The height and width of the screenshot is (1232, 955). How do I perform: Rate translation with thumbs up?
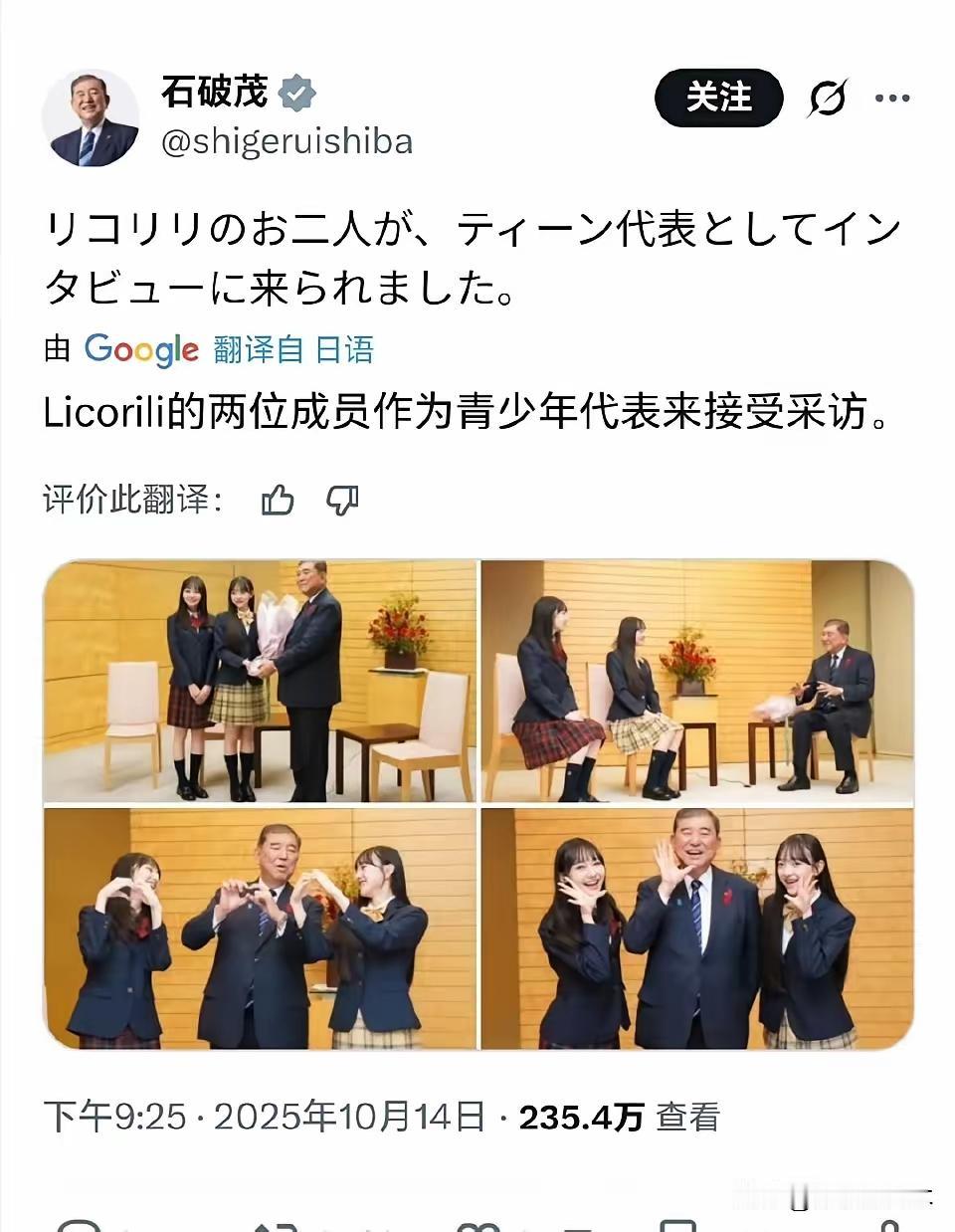[x=278, y=500]
